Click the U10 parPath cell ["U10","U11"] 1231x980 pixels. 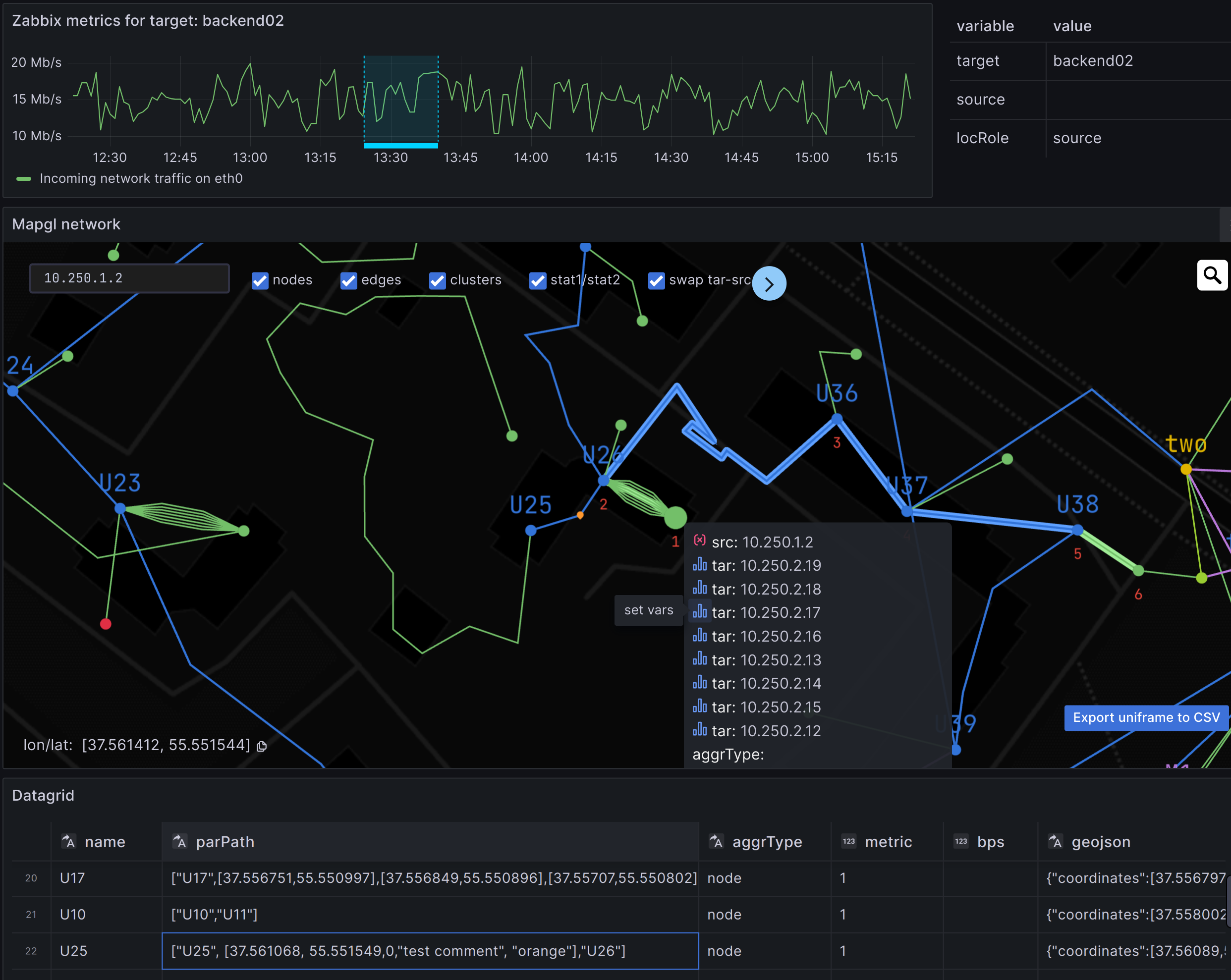click(431, 915)
